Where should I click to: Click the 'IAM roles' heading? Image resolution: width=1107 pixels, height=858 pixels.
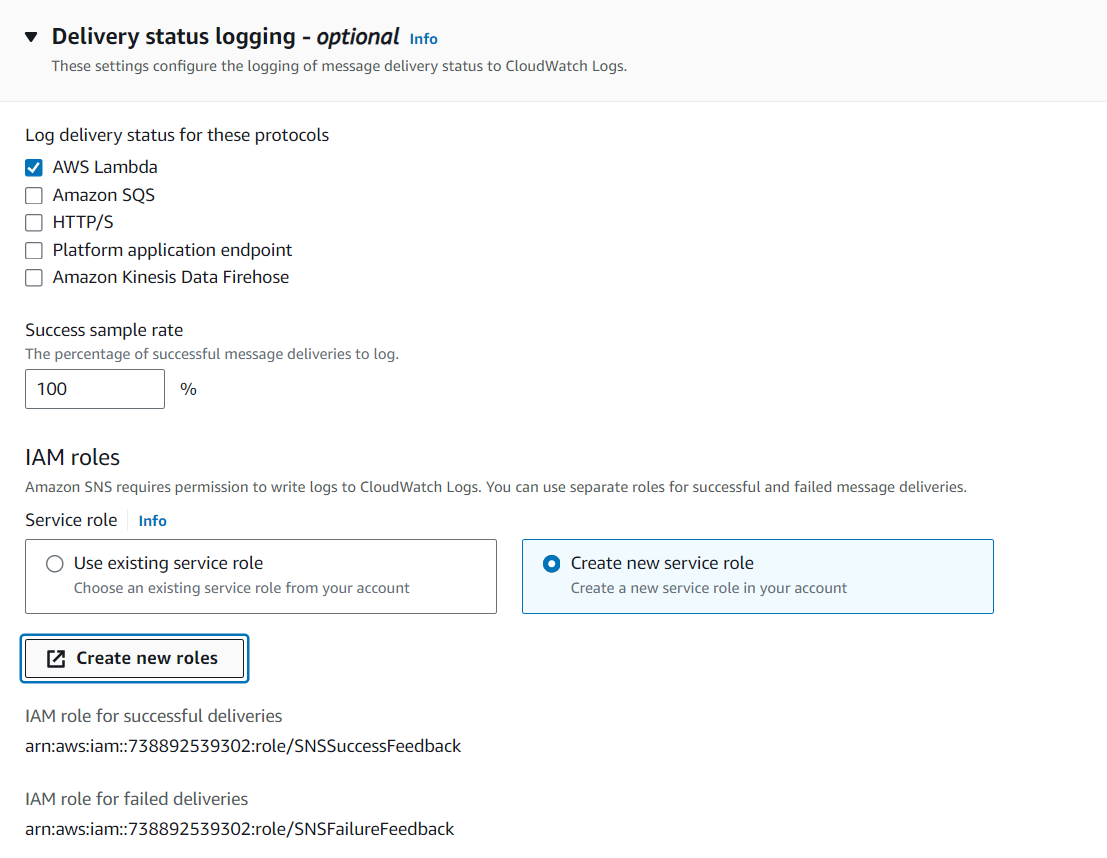tap(73, 458)
